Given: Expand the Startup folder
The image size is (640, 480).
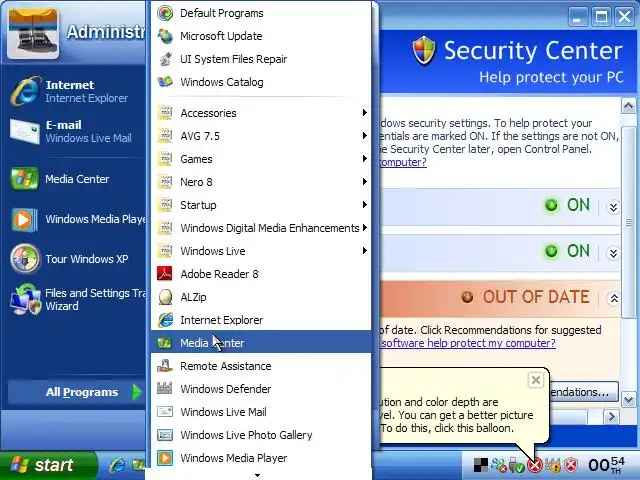Looking at the screenshot, I should pyautogui.click(x=261, y=205).
